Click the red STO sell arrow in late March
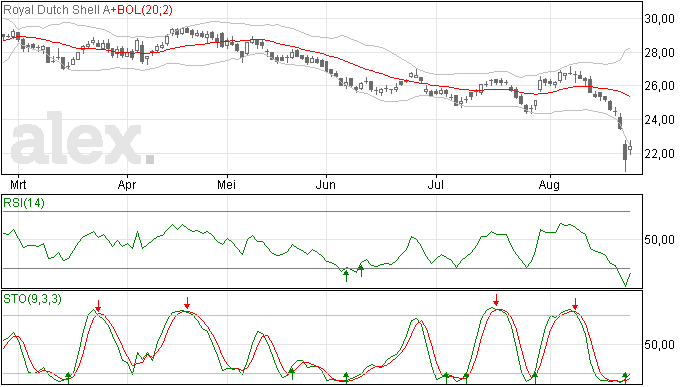This screenshot has height=387, width=690. tap(98, 306)
